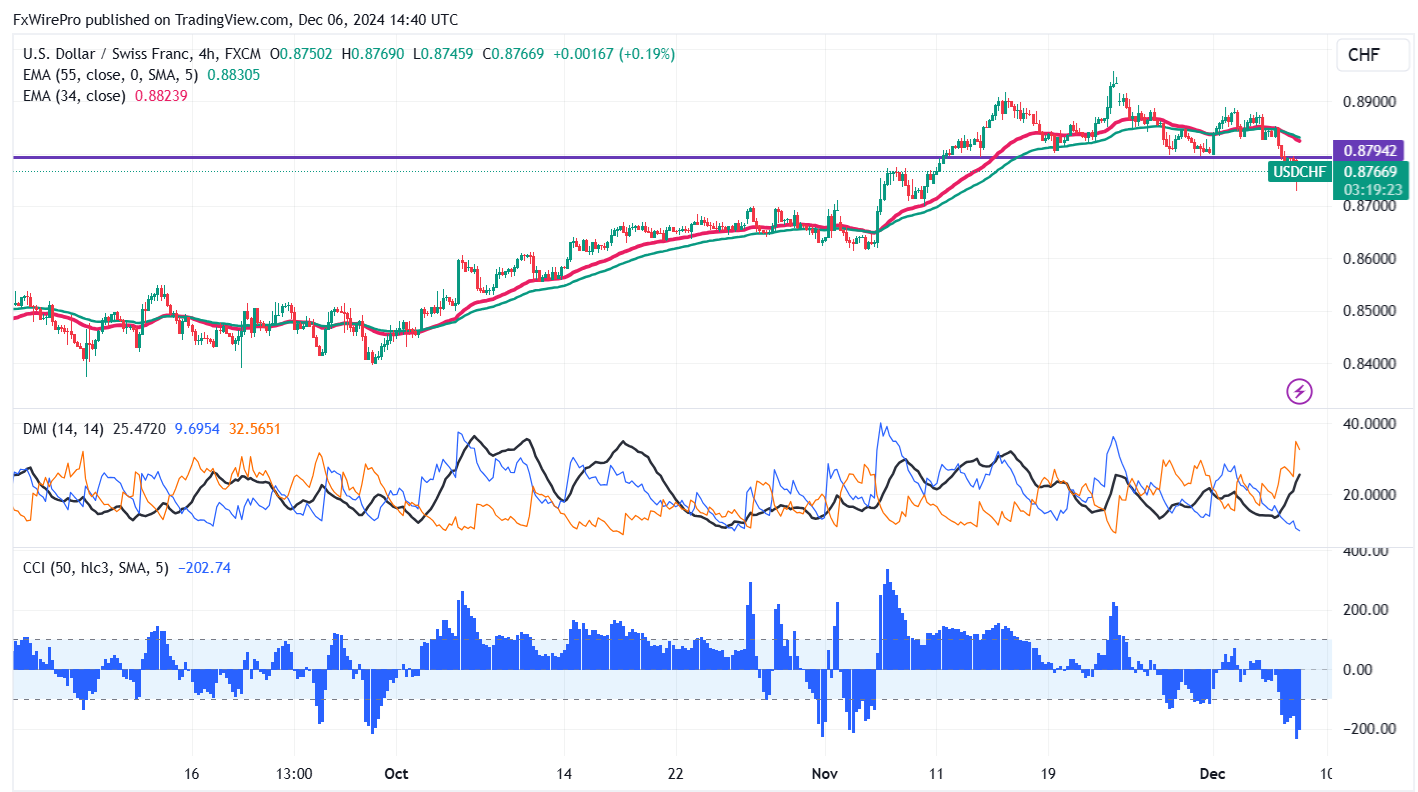Click the DMI ADX value 25.4720

click(139, 429)
